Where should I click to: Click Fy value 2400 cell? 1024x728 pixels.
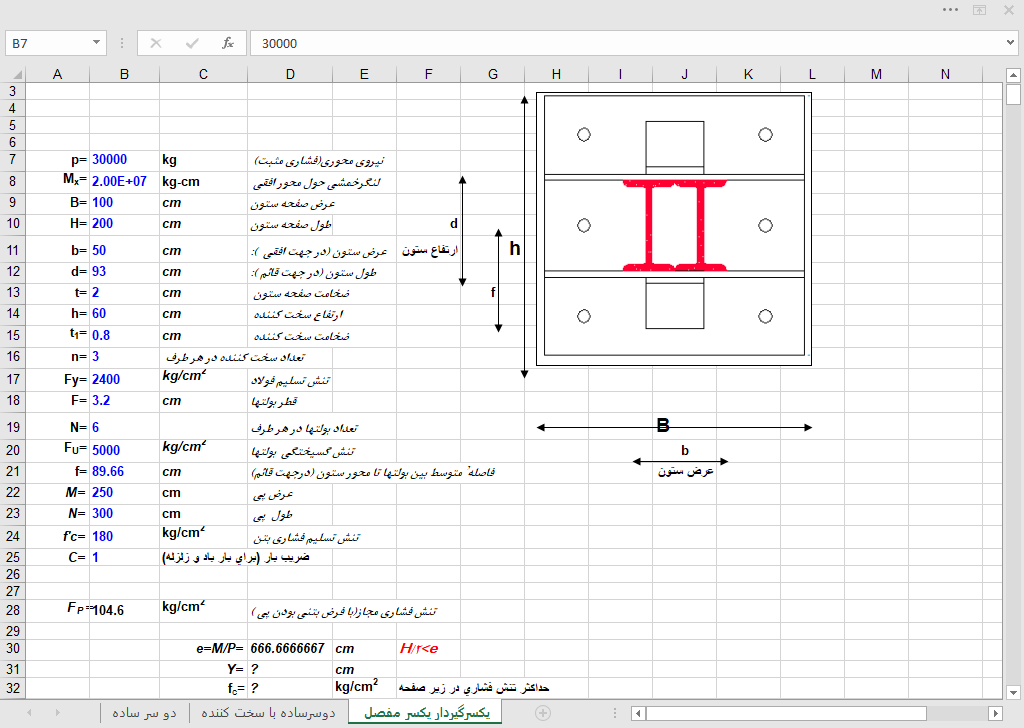point(124,379)
